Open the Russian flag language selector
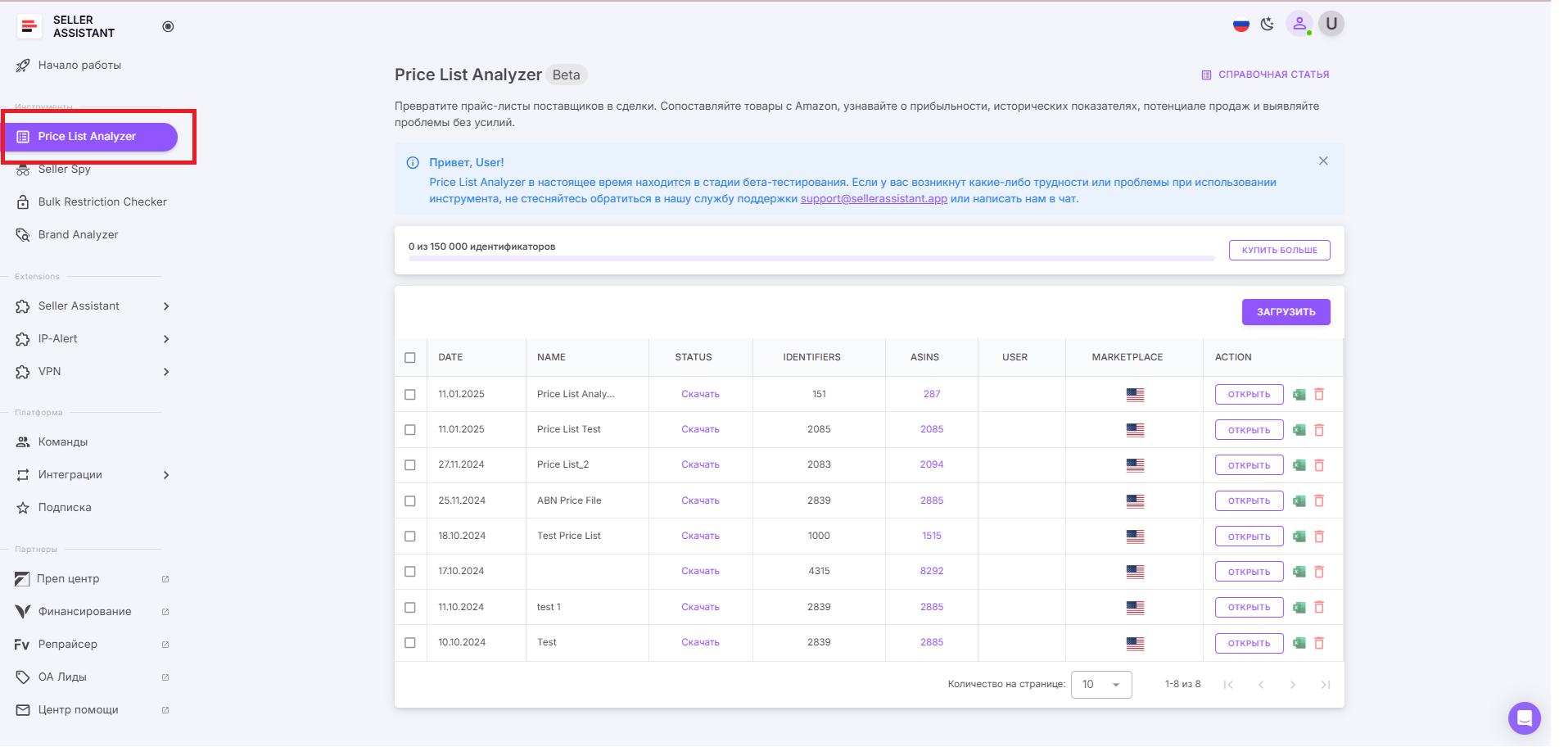Screen dimensions: 1568x747 pos(1240,24)
